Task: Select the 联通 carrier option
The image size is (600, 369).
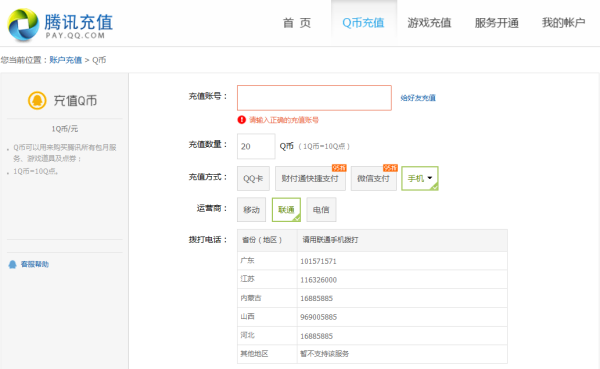Action: pyautogui.click(x=286, y=210)
